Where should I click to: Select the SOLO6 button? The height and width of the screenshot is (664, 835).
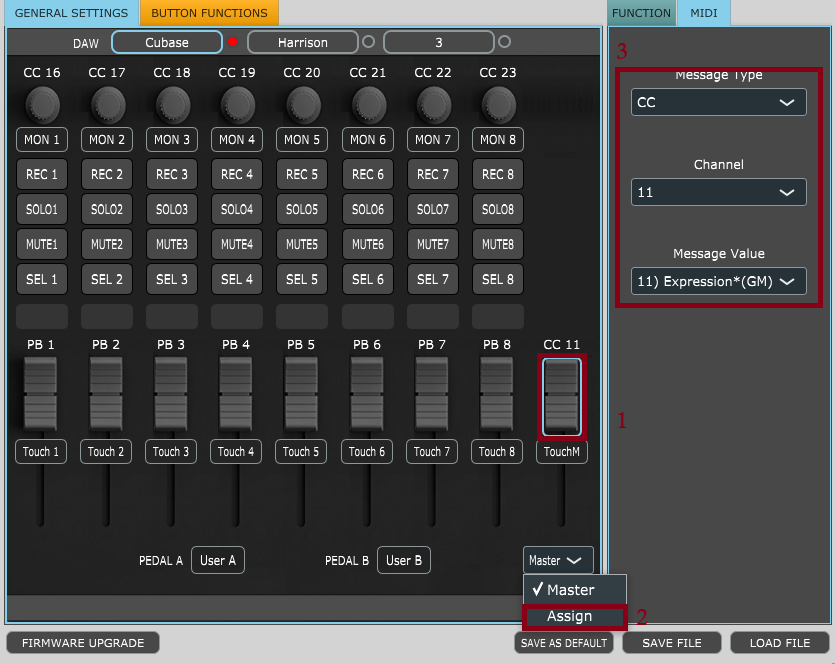click(367, 209)
